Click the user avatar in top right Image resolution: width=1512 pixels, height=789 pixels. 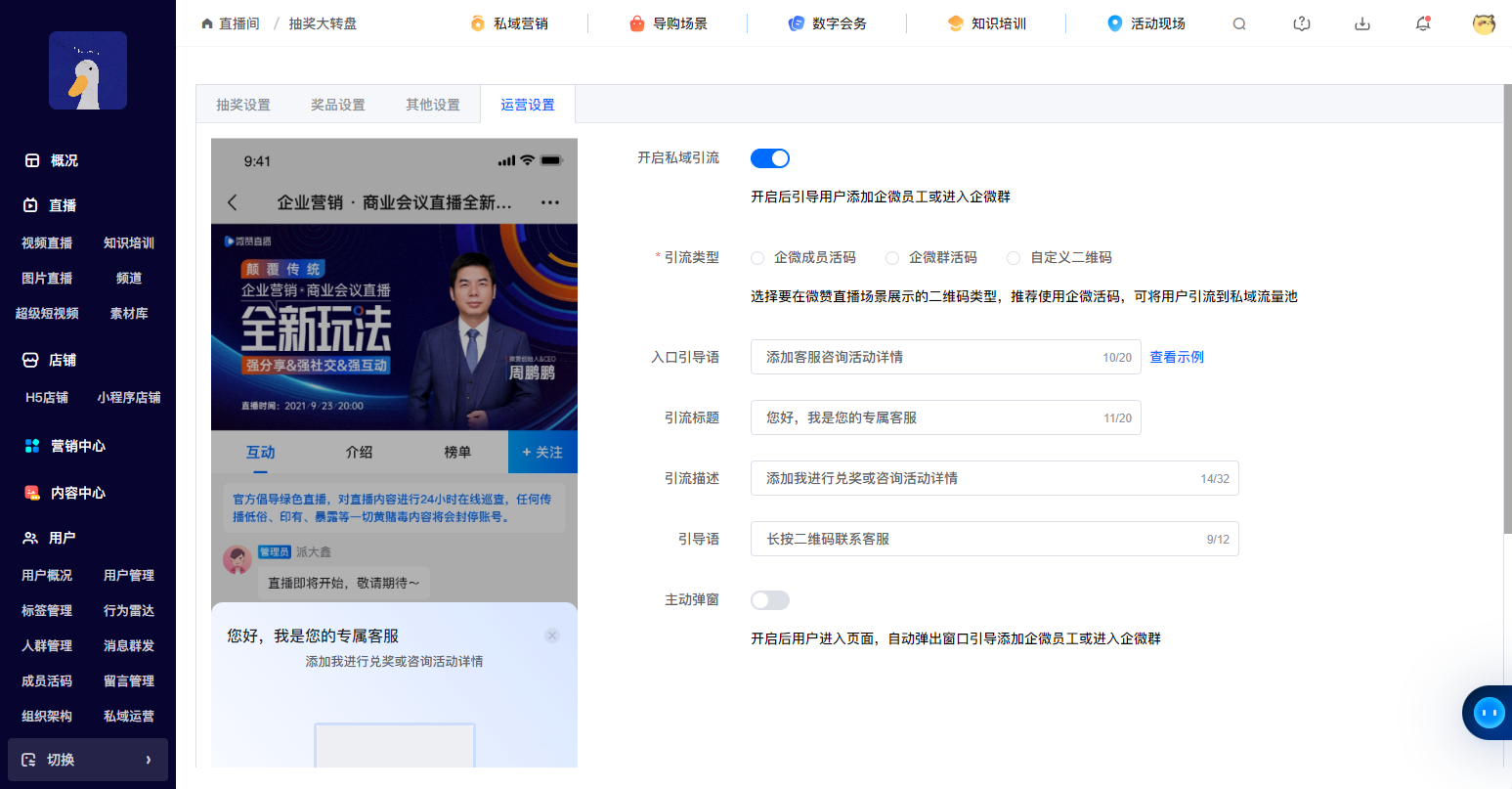1484,24
